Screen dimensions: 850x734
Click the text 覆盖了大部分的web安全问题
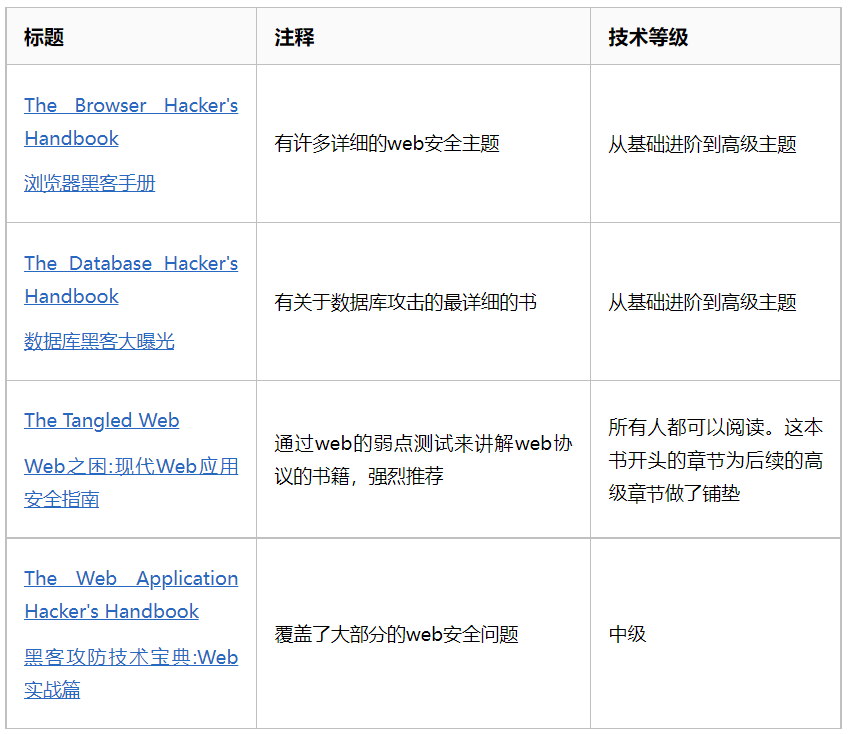[396, 634]
